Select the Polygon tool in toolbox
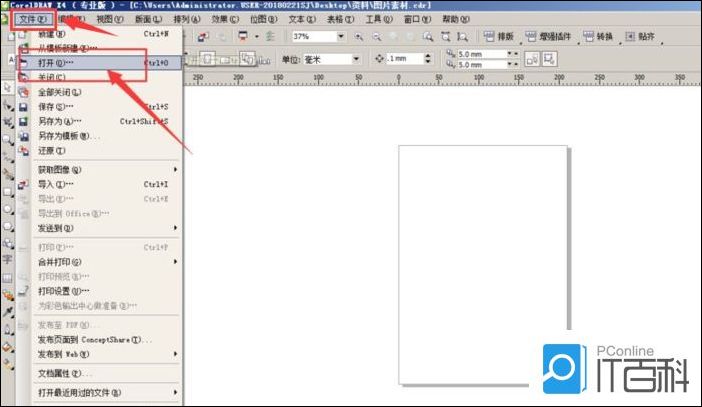The height and width of the screenshot is (407, 702). [x=8, y=227]
